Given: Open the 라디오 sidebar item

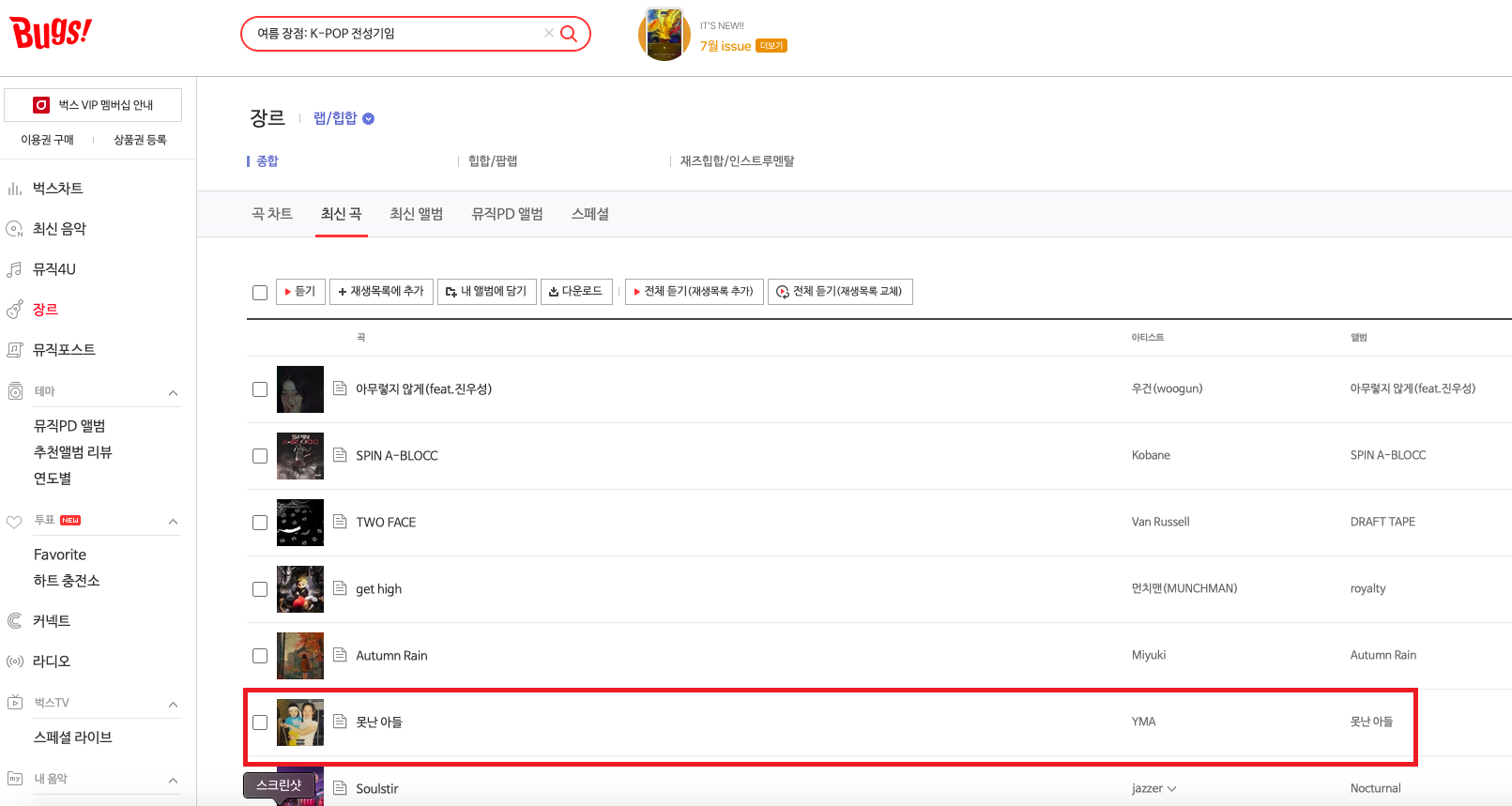Looking at the screenshot, I should [x=52, y=662].
